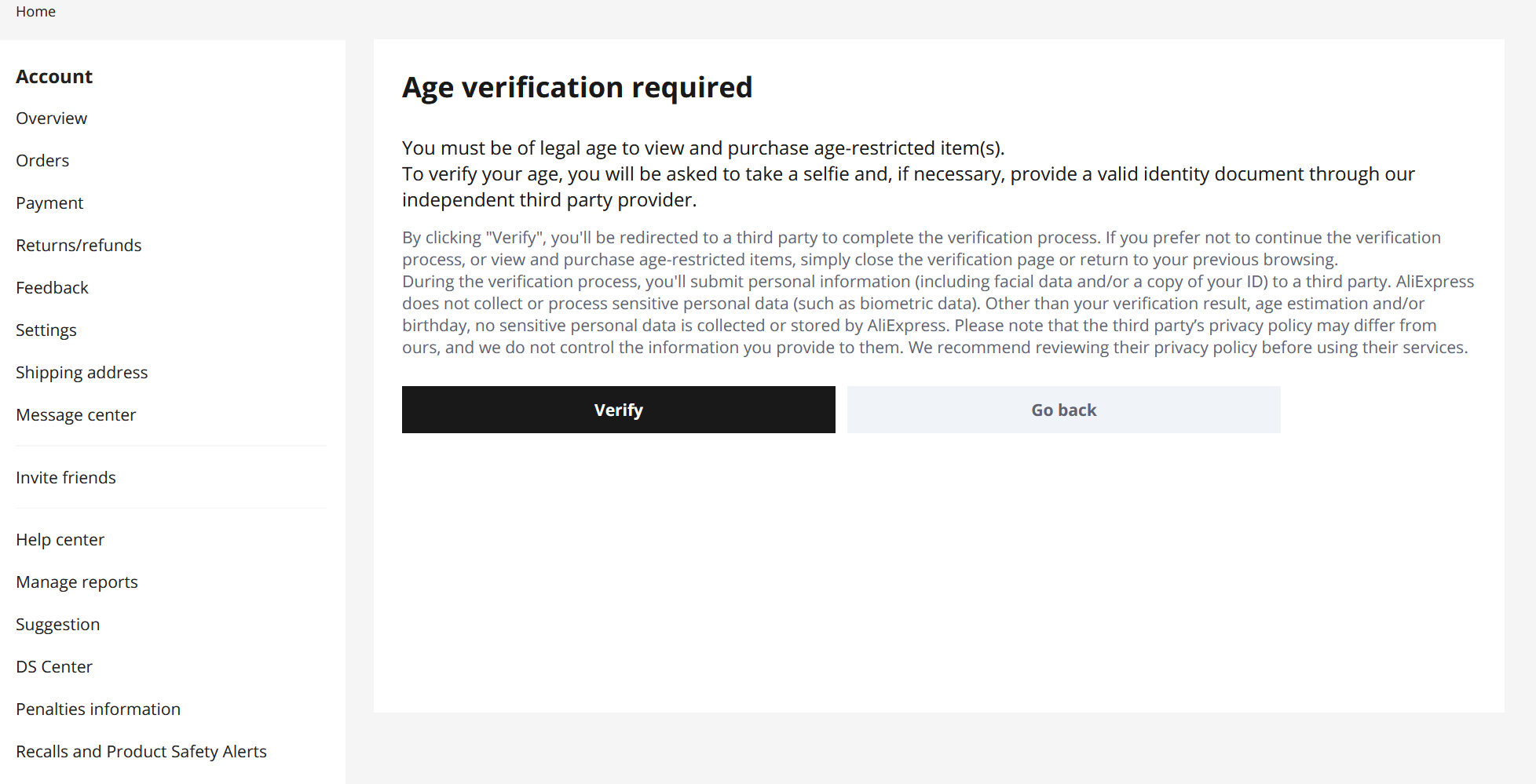Open the Suggestion page
This screenshot has height=784, width=1536.
click(x=57, y=625)
